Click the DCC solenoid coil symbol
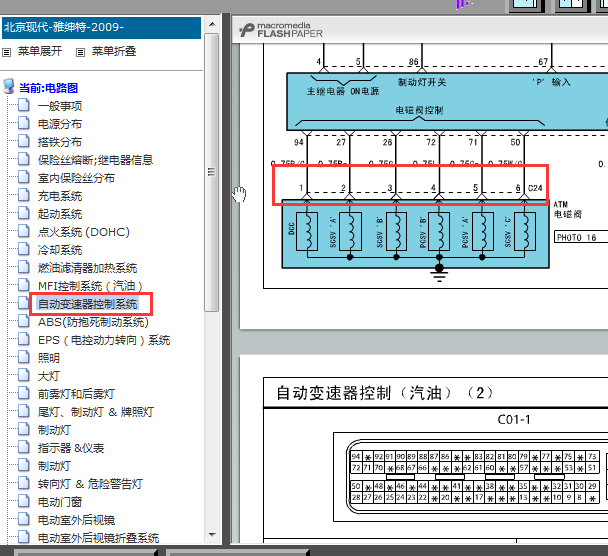 pyautogui.click(x=307, y=231)
